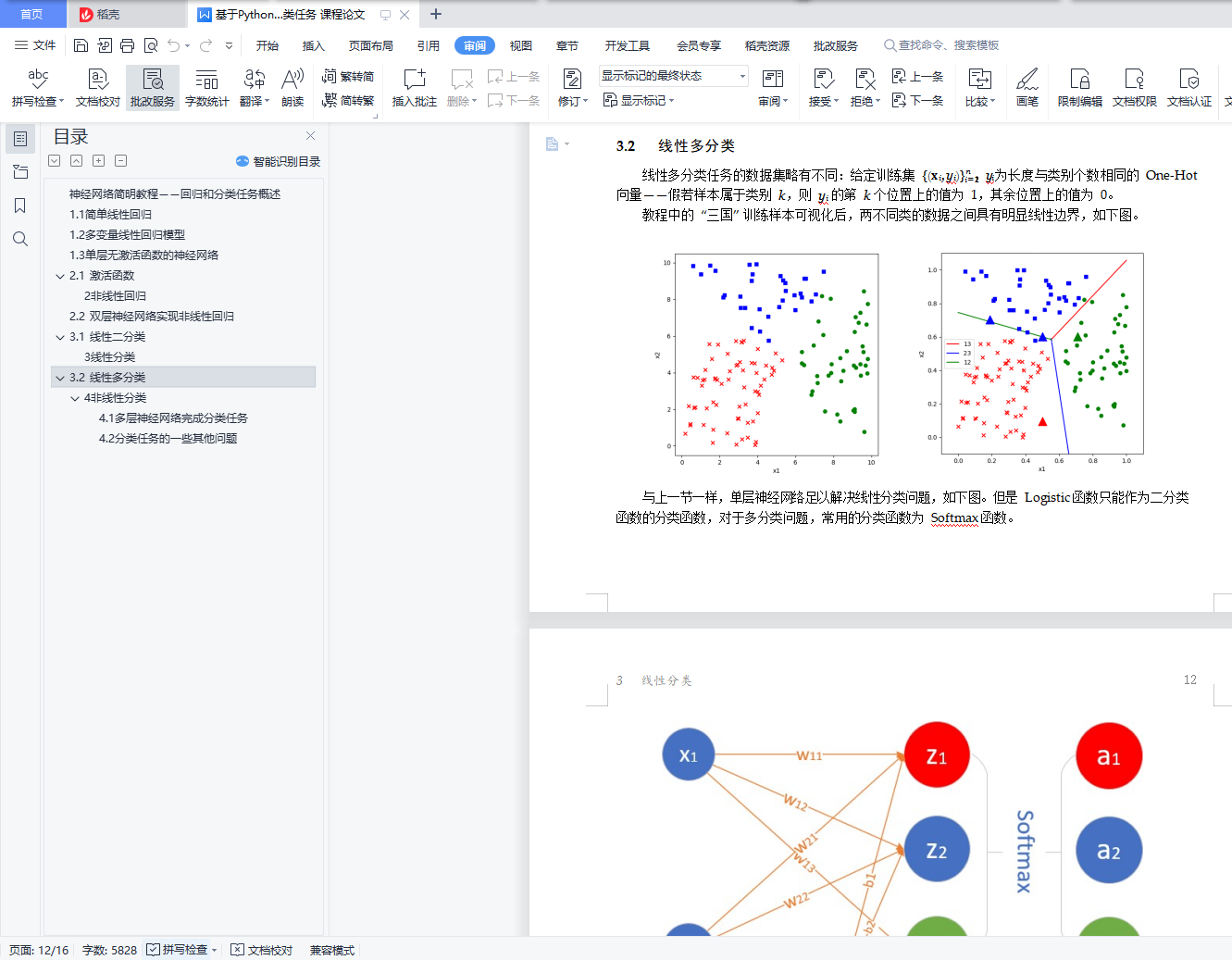The width and height of the screenshot is (1232, 960).
Task: Open print preview from quick access toolbar
Action: pyautogui.click(x=151, y=45)
